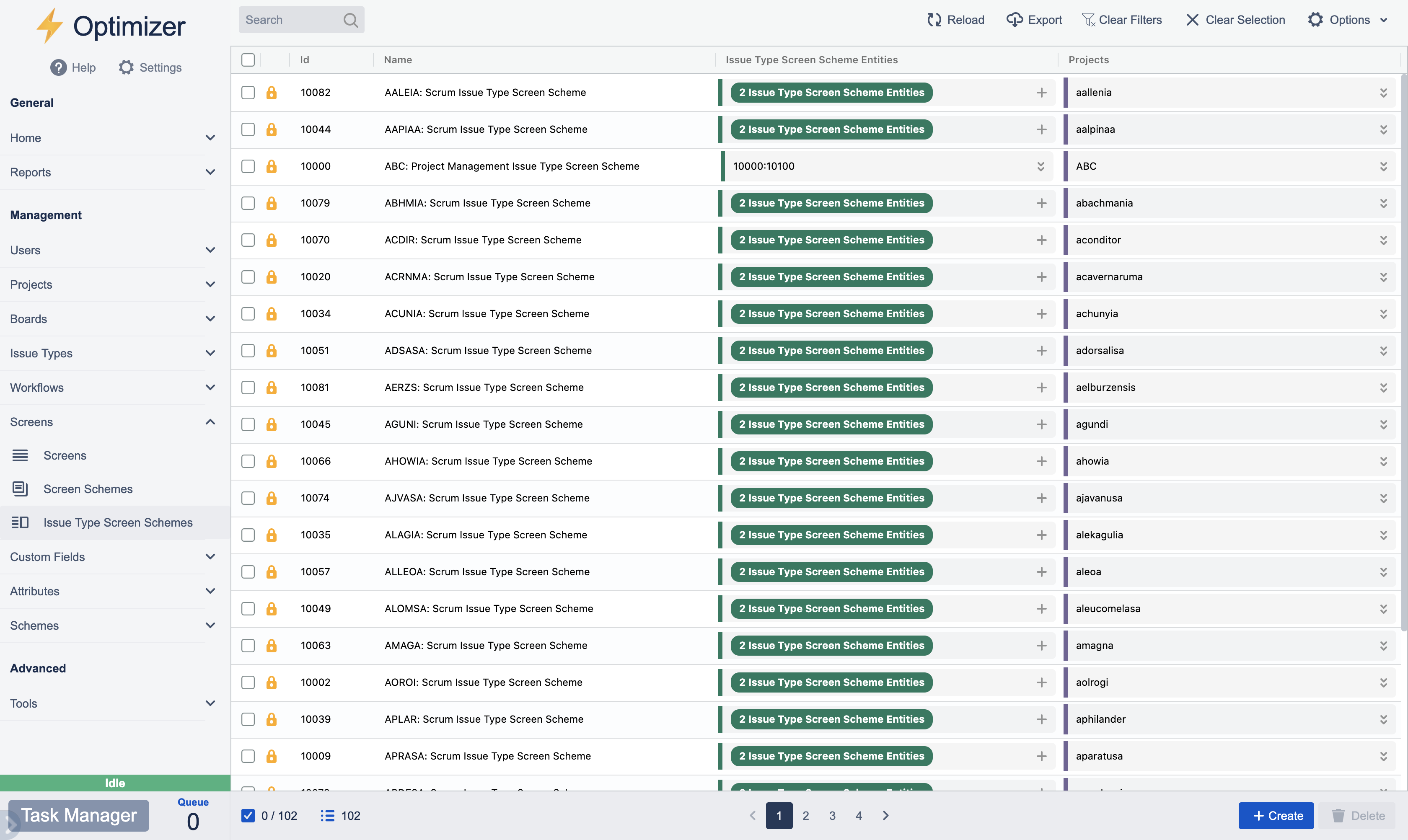Collapse the Screens section in the sidebar
The height and width of the screenshot is (840, 1408).
coord(211,422)
